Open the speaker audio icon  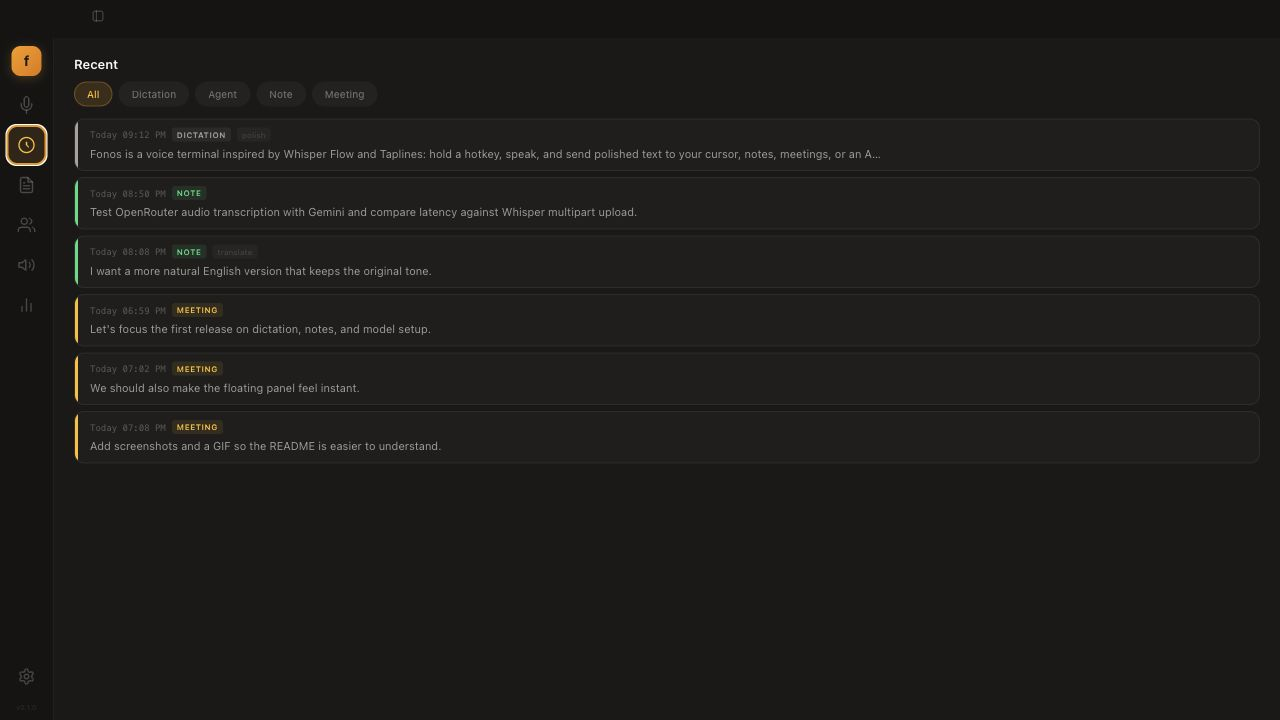pyautogui.click(x=26, y=265)
